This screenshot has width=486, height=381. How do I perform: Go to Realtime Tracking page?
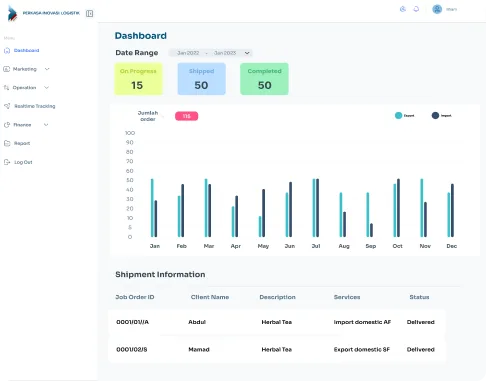coord(35,106)
